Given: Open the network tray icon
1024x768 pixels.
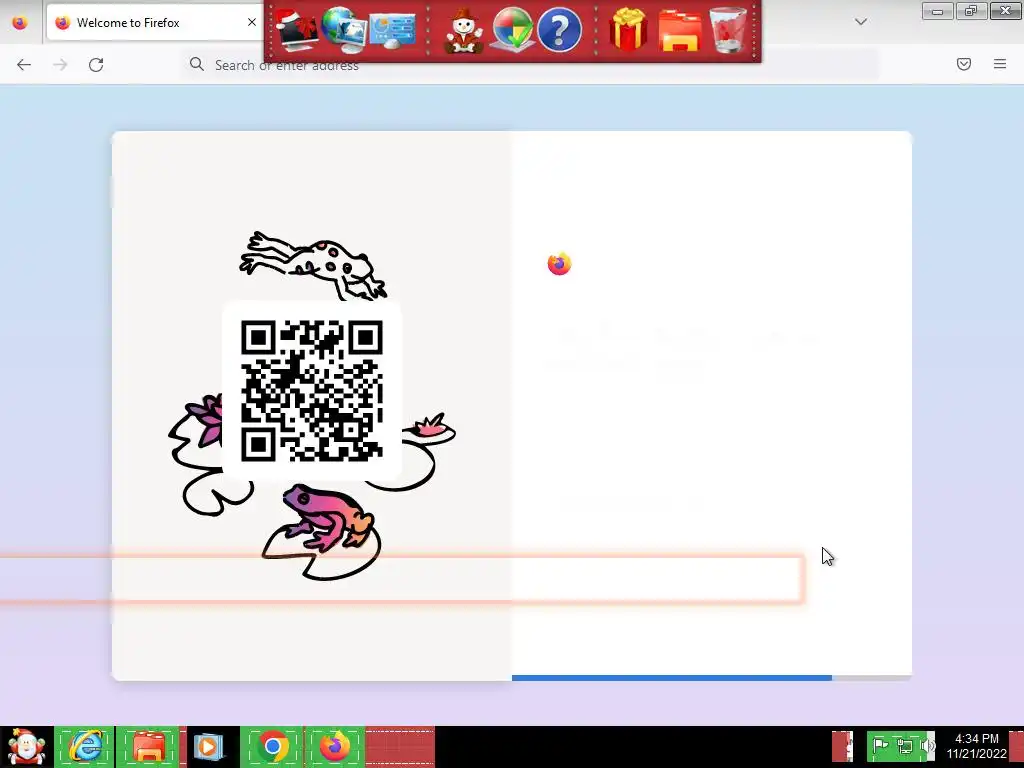Looking at the screenshot, I should 904,746.
